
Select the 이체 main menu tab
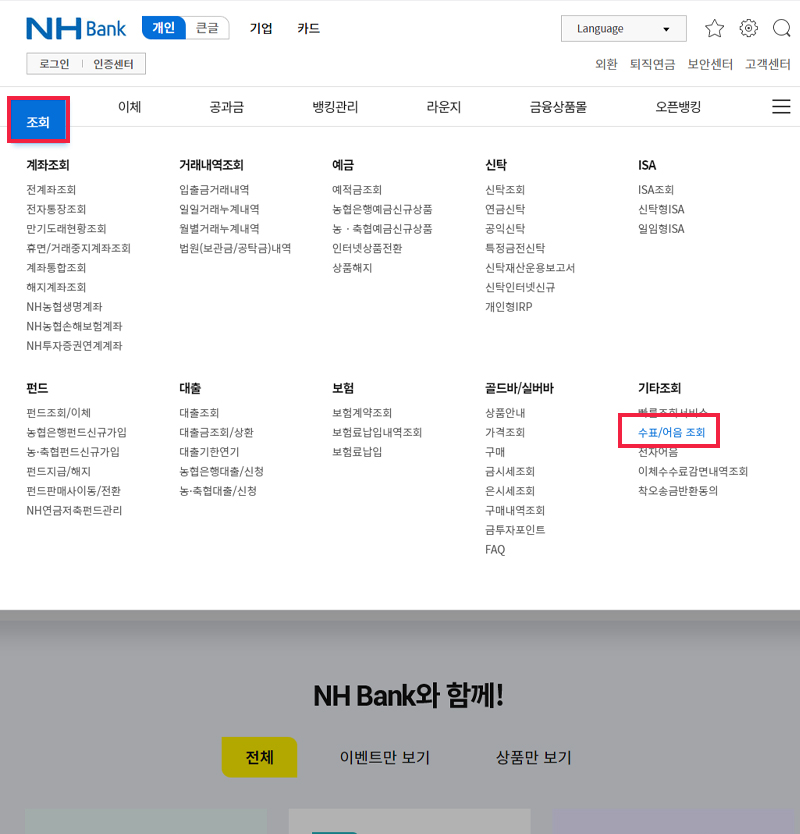click(129, 107)
